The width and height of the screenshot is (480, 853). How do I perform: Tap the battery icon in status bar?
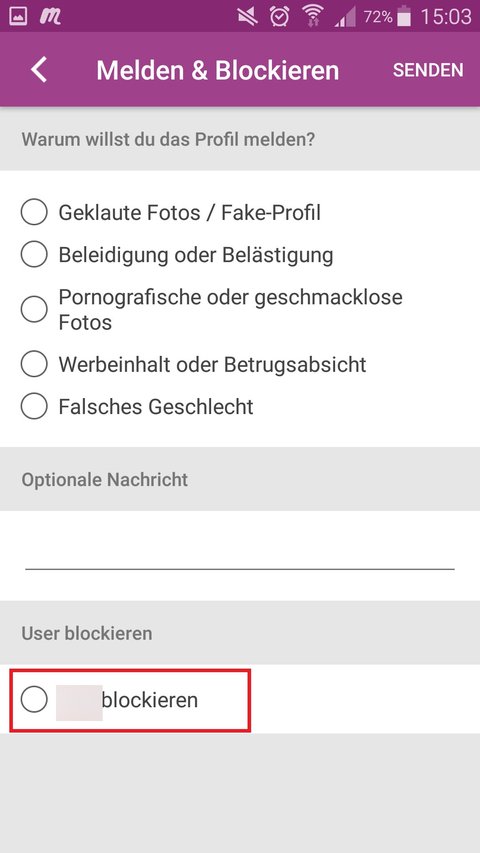pos(404,17)
